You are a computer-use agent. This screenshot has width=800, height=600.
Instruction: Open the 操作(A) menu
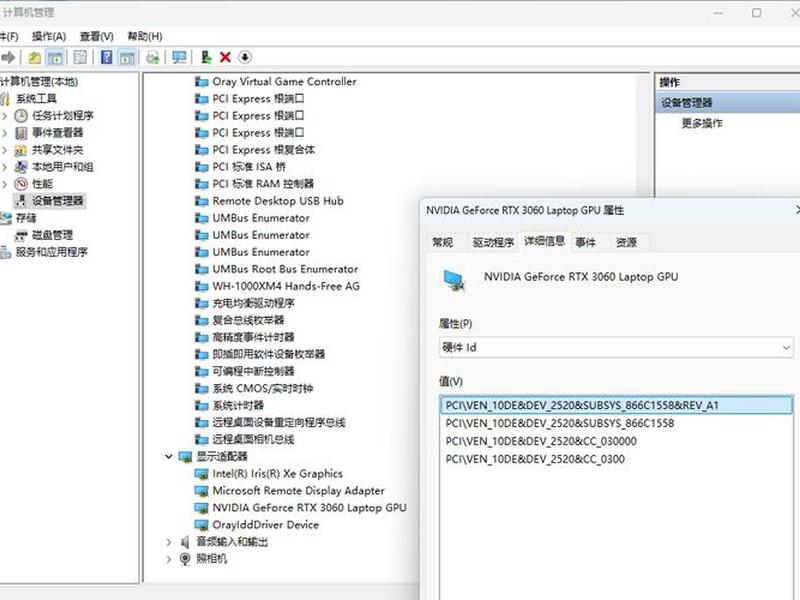pos(49,36)
